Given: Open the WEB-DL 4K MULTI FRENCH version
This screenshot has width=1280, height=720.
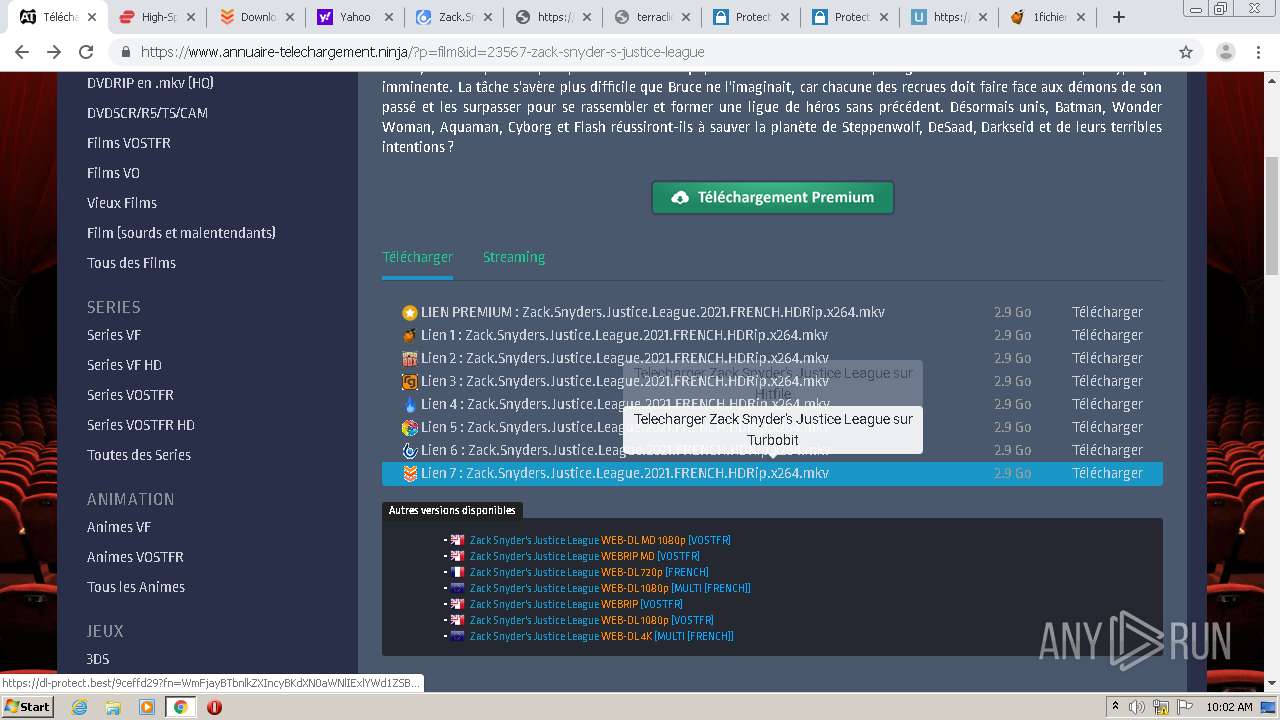Looking at the screenshot, I should click(x=602, y=636).
